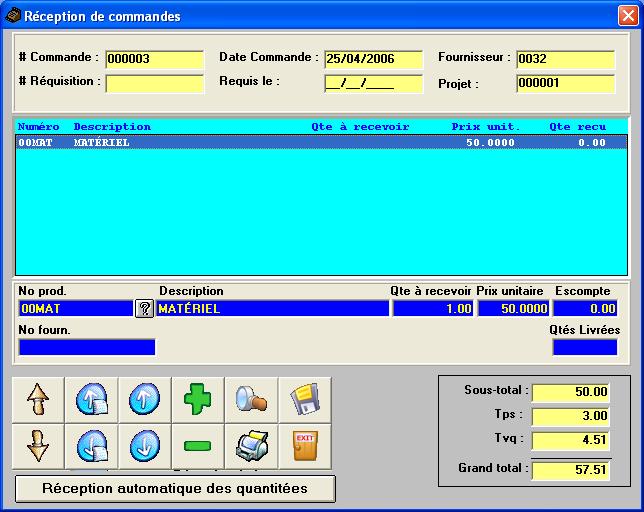
Task: Click the beige up arrow icon
Action: (x=38, y=400)
